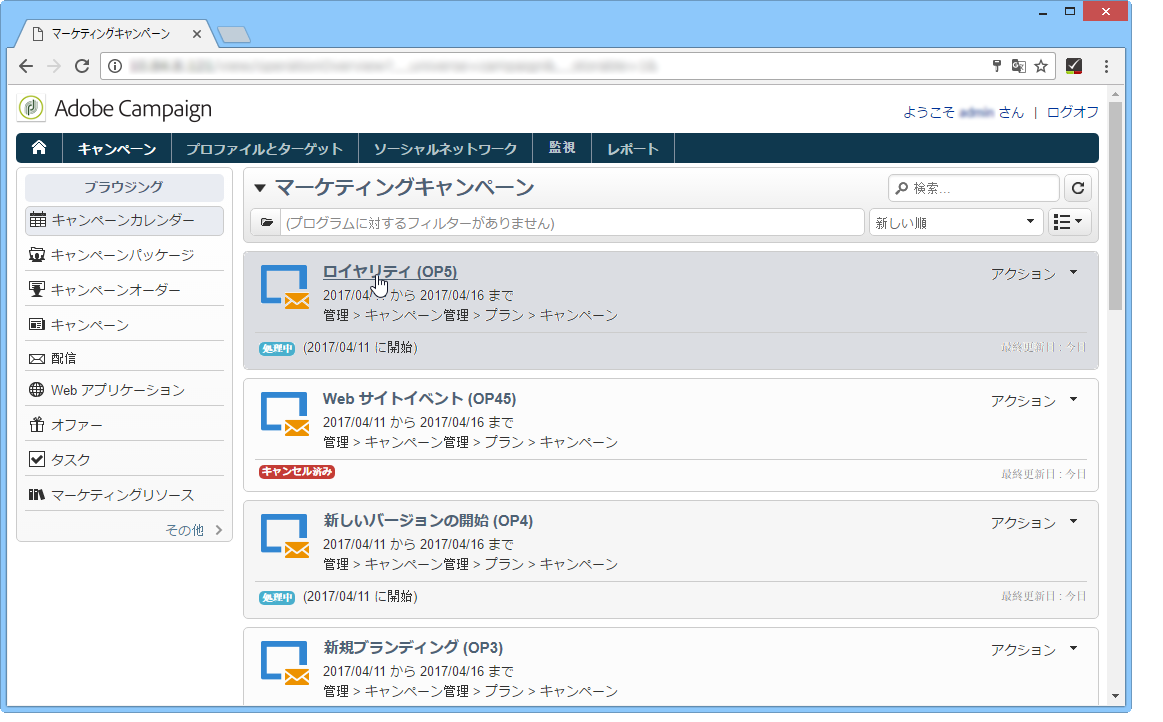Screen dimensions: 1163x722
Task: Click the campaign package icon in sidebar
Action: (x=36, y=255)
